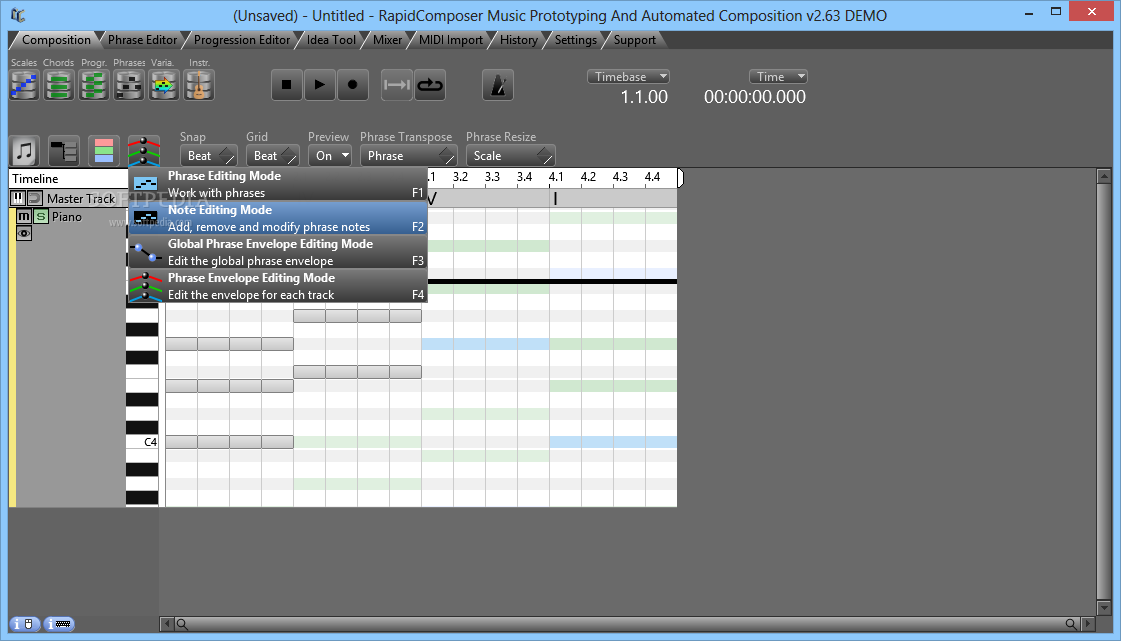
Task: Open the Instruments browser icon
Action: [x=199, y=86]
